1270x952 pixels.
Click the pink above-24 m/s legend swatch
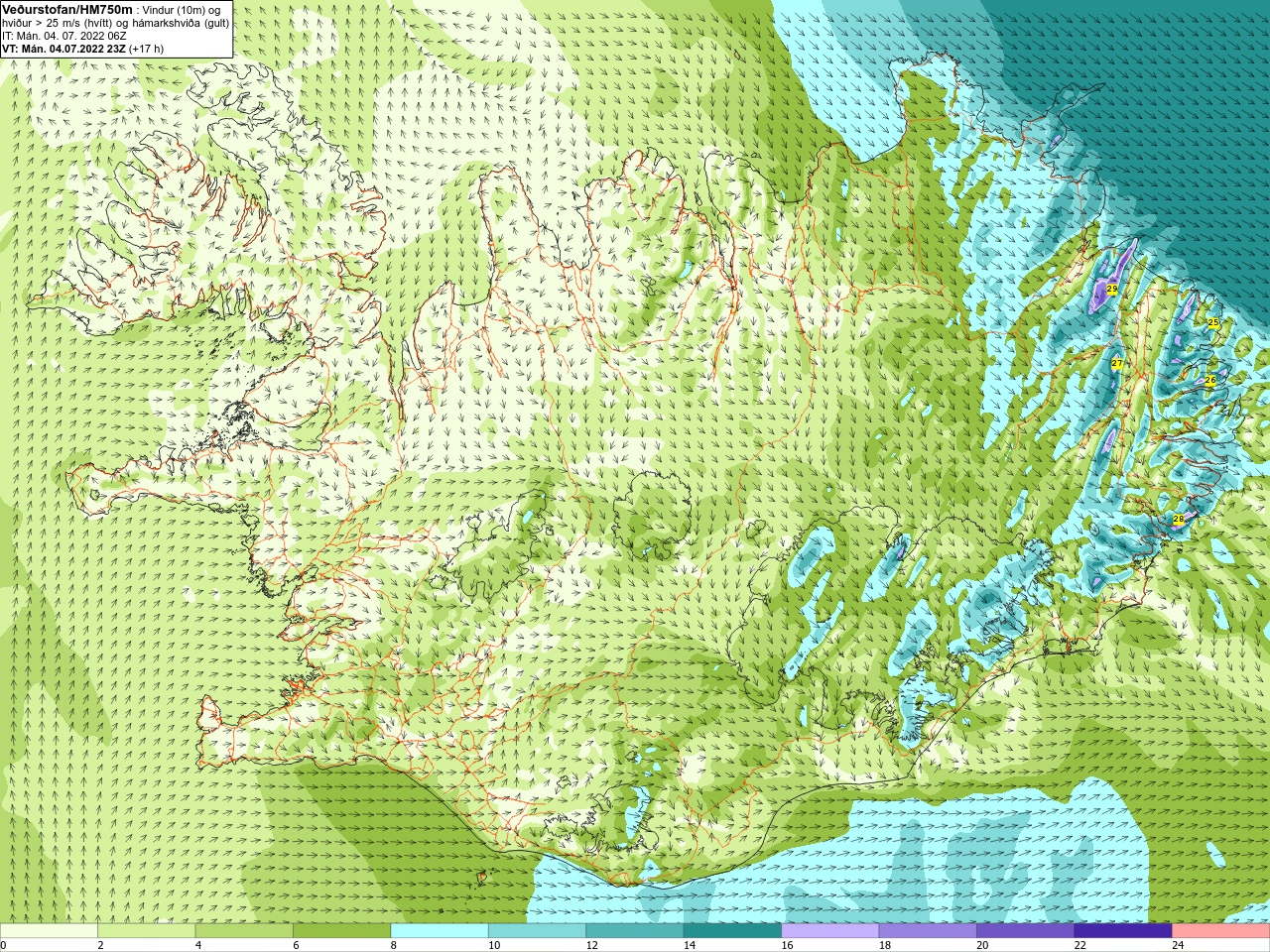tap(1220, 931)
